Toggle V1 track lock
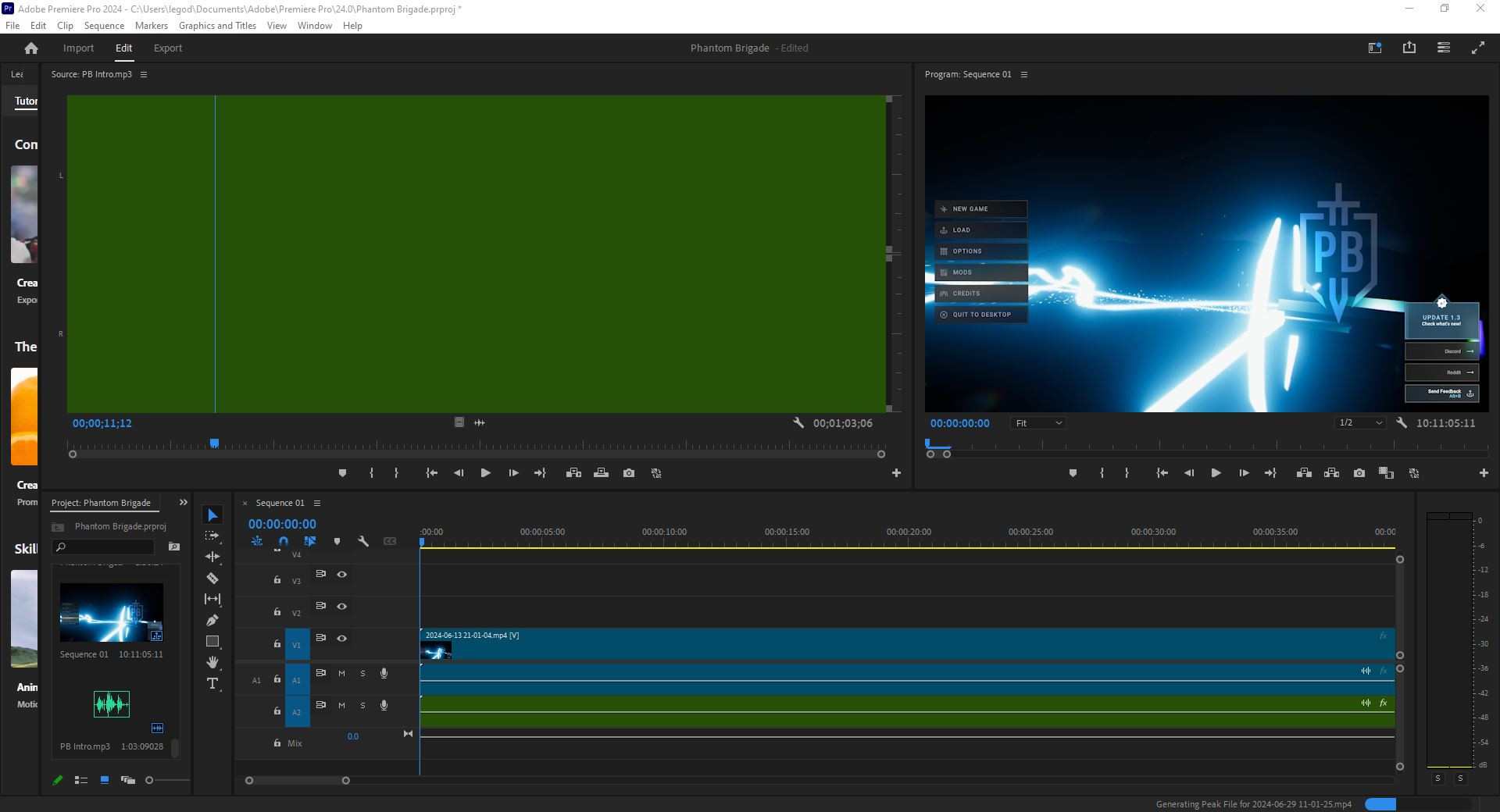This screenshot has height=812, width=1500. click(x=277, y=644)
